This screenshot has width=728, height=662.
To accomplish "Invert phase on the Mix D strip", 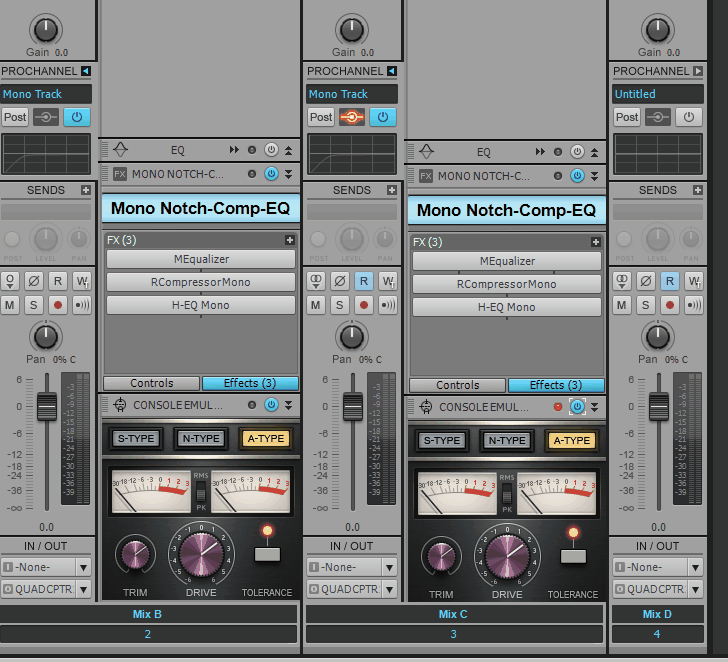I will point(646,282).
